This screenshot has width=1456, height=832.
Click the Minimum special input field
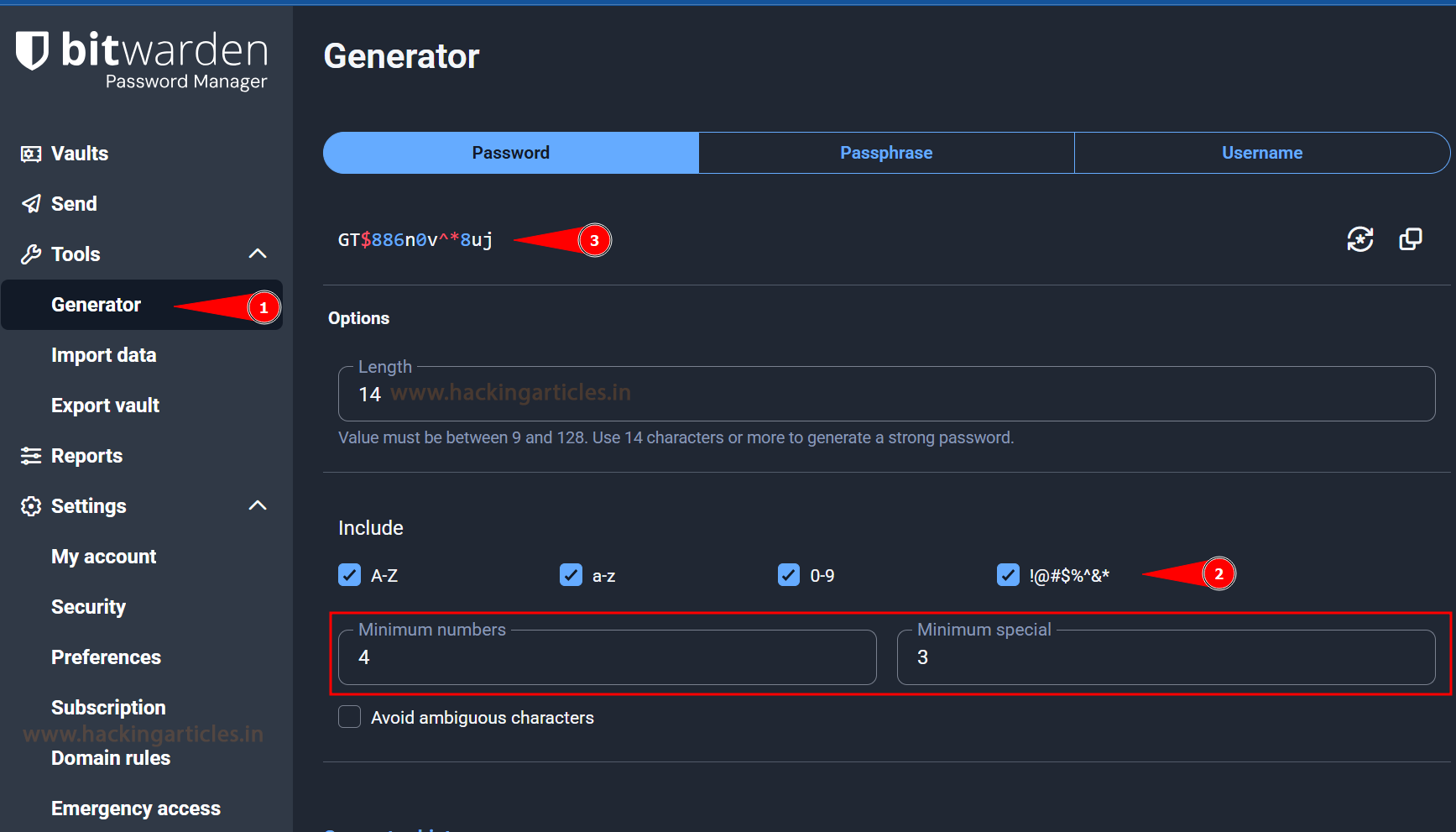1166,657
